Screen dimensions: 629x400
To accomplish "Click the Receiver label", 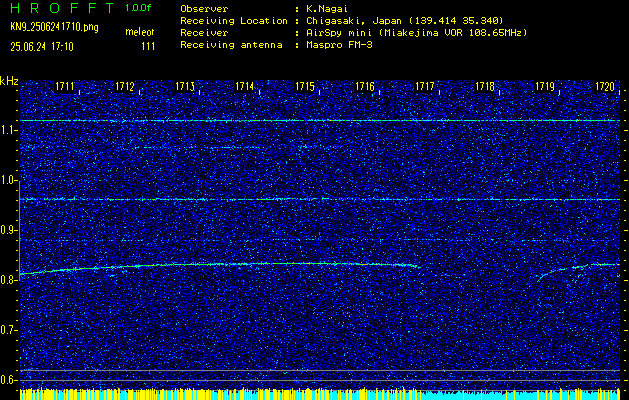I will click(x=204, y=33).
